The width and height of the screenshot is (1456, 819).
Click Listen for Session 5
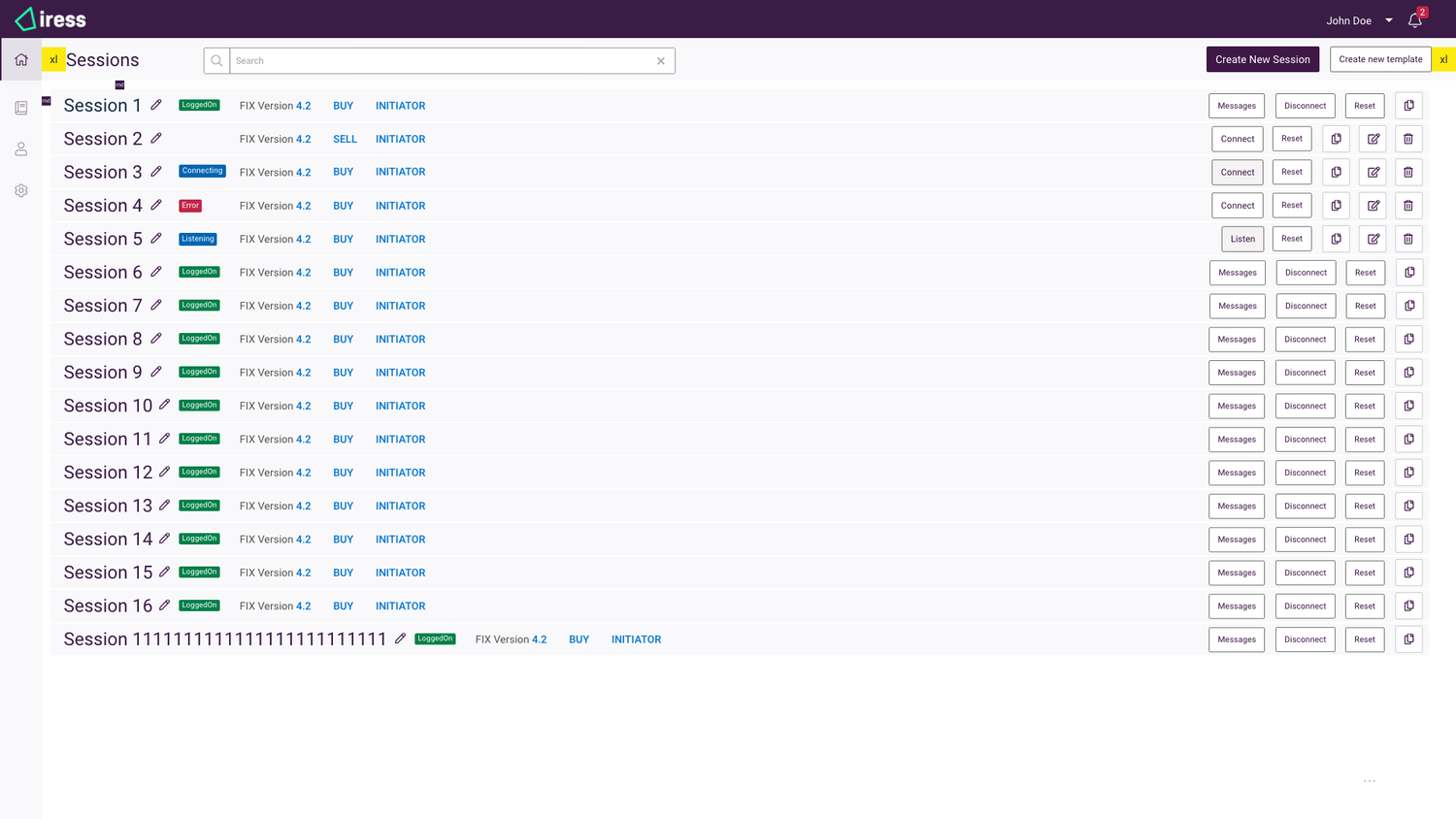click(x=1242, y=239)
